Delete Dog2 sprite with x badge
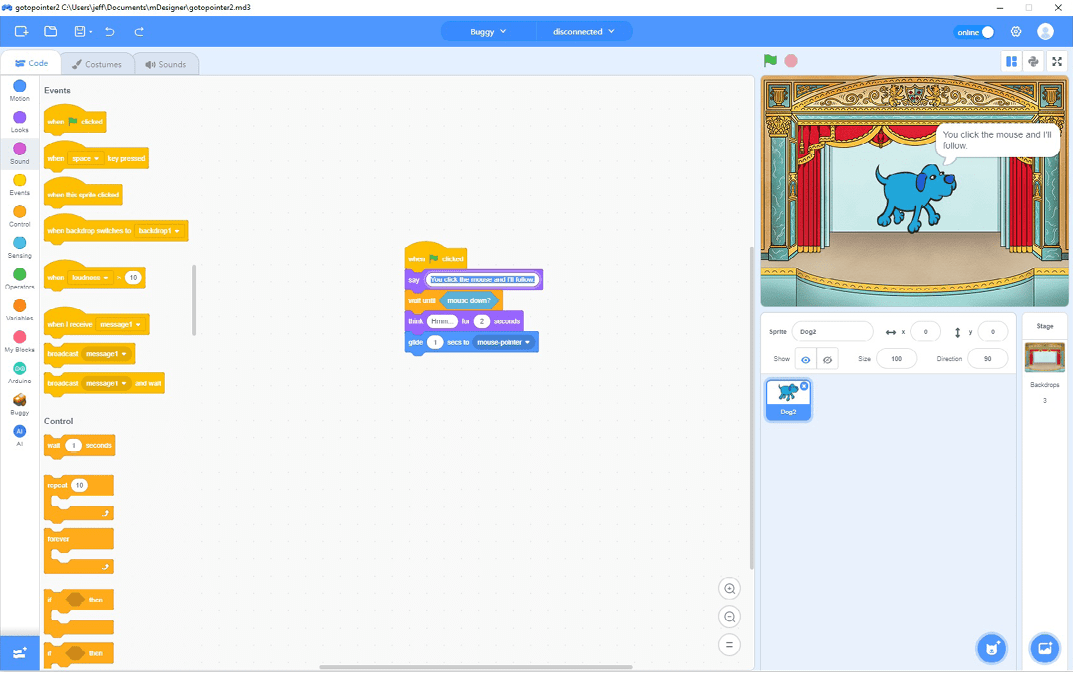The width and height of the screenshot is (1073, 673). pyautogui.click(x=804, y=386)
